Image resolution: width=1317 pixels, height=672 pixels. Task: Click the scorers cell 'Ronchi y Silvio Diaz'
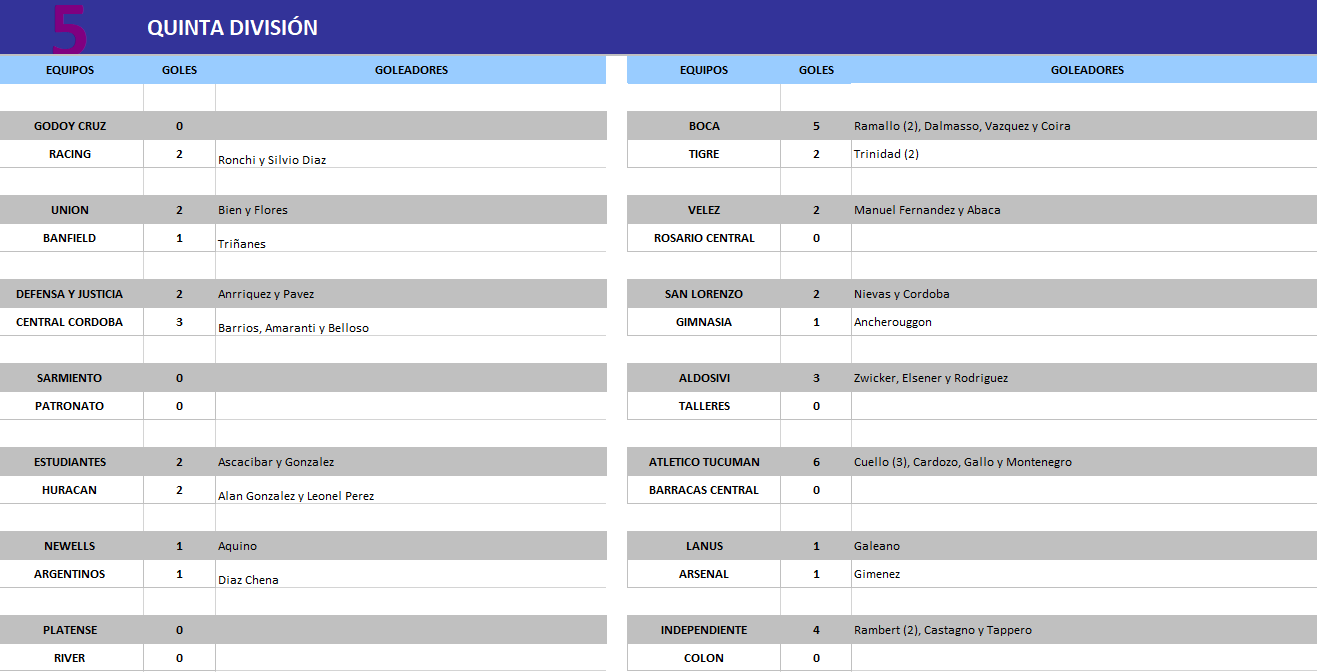tap(411, 154)
